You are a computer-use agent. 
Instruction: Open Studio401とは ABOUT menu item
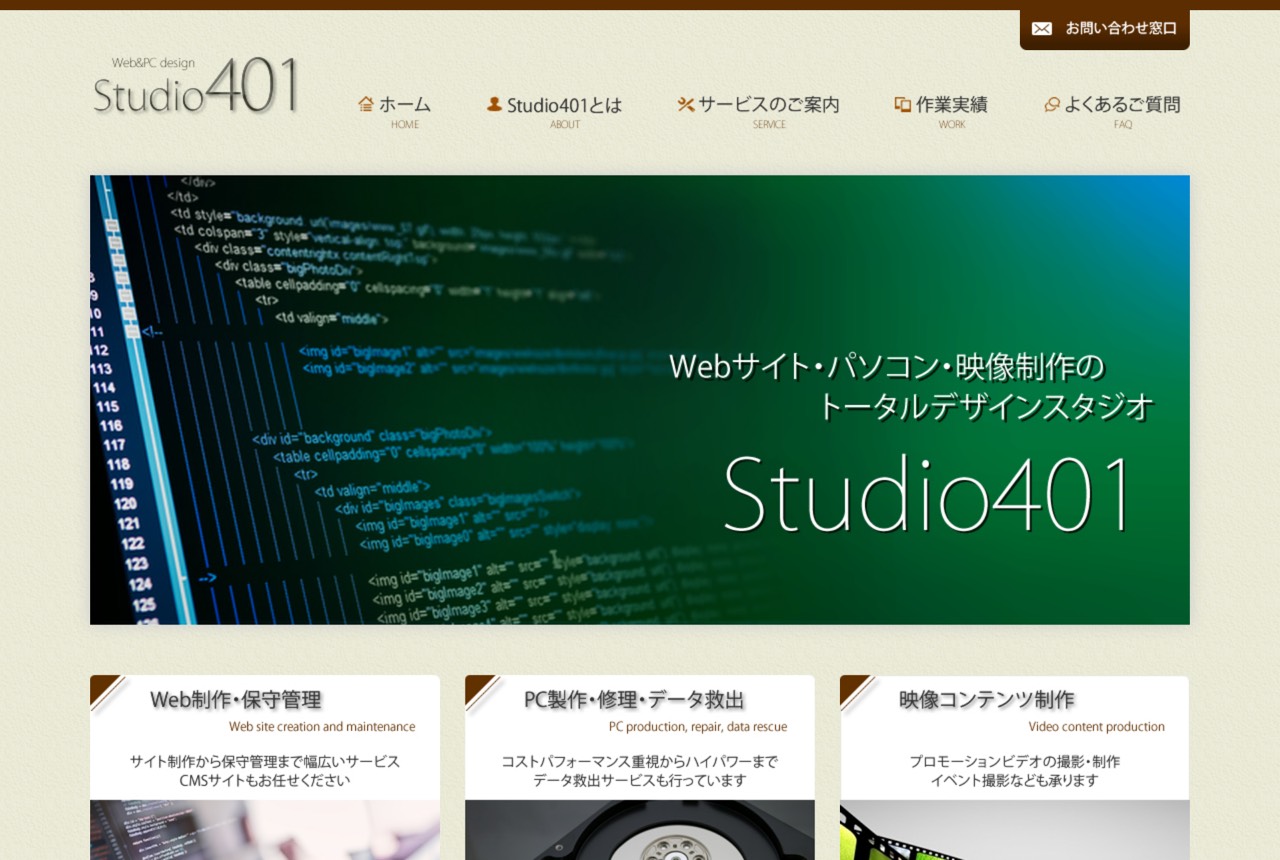(x=555, y=112)
